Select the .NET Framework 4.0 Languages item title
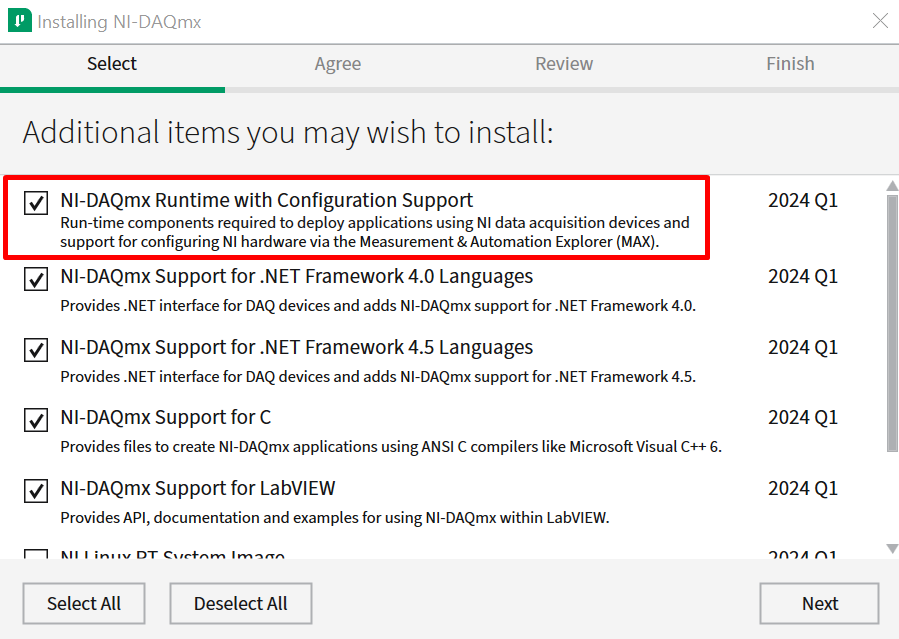The width and height of the screenshot is (899, 639). [296, 276]
